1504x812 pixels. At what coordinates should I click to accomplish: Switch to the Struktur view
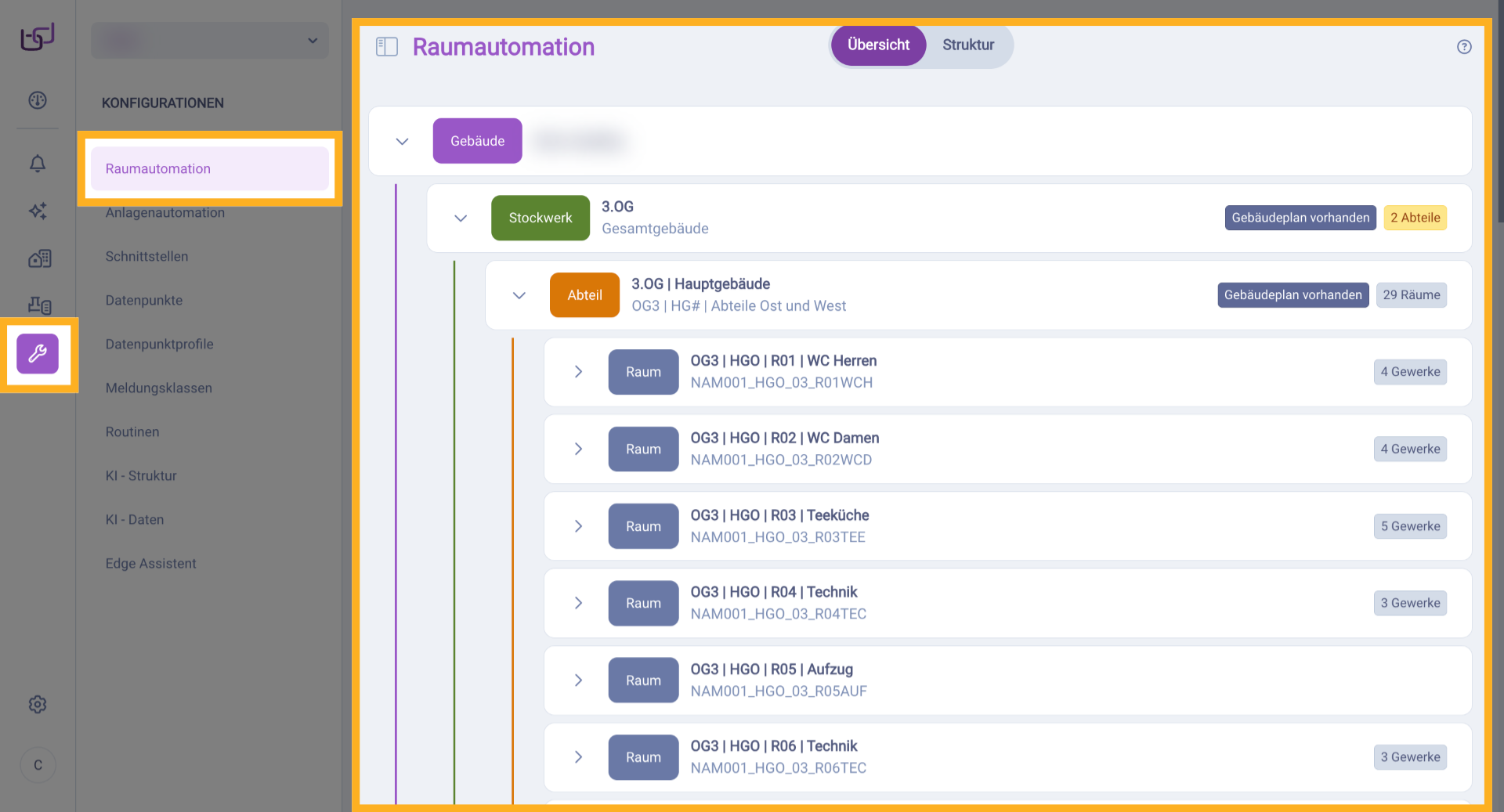pos(968,45)
